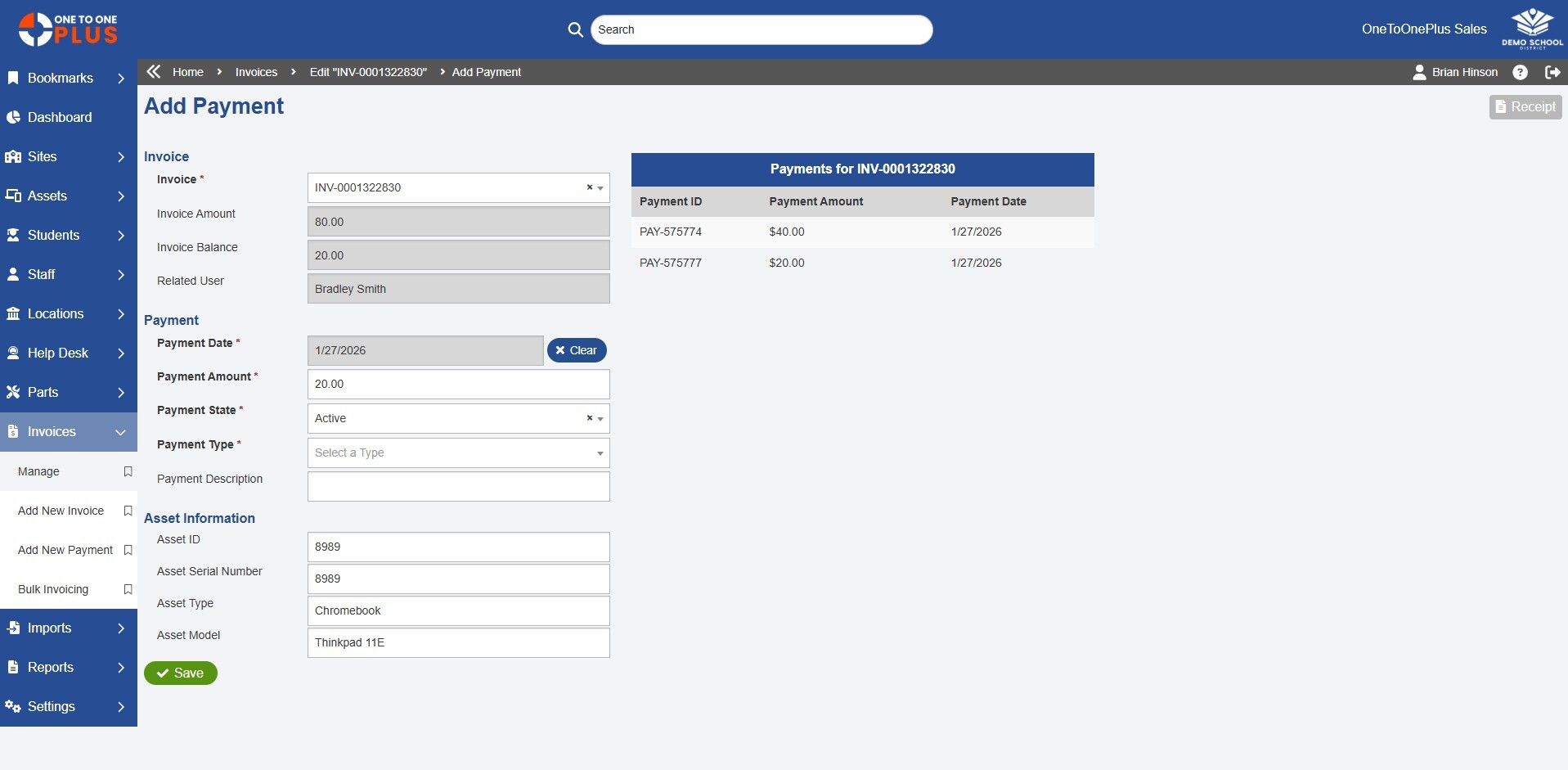Clear the Invoice selection with x icon

pos(589,187)
